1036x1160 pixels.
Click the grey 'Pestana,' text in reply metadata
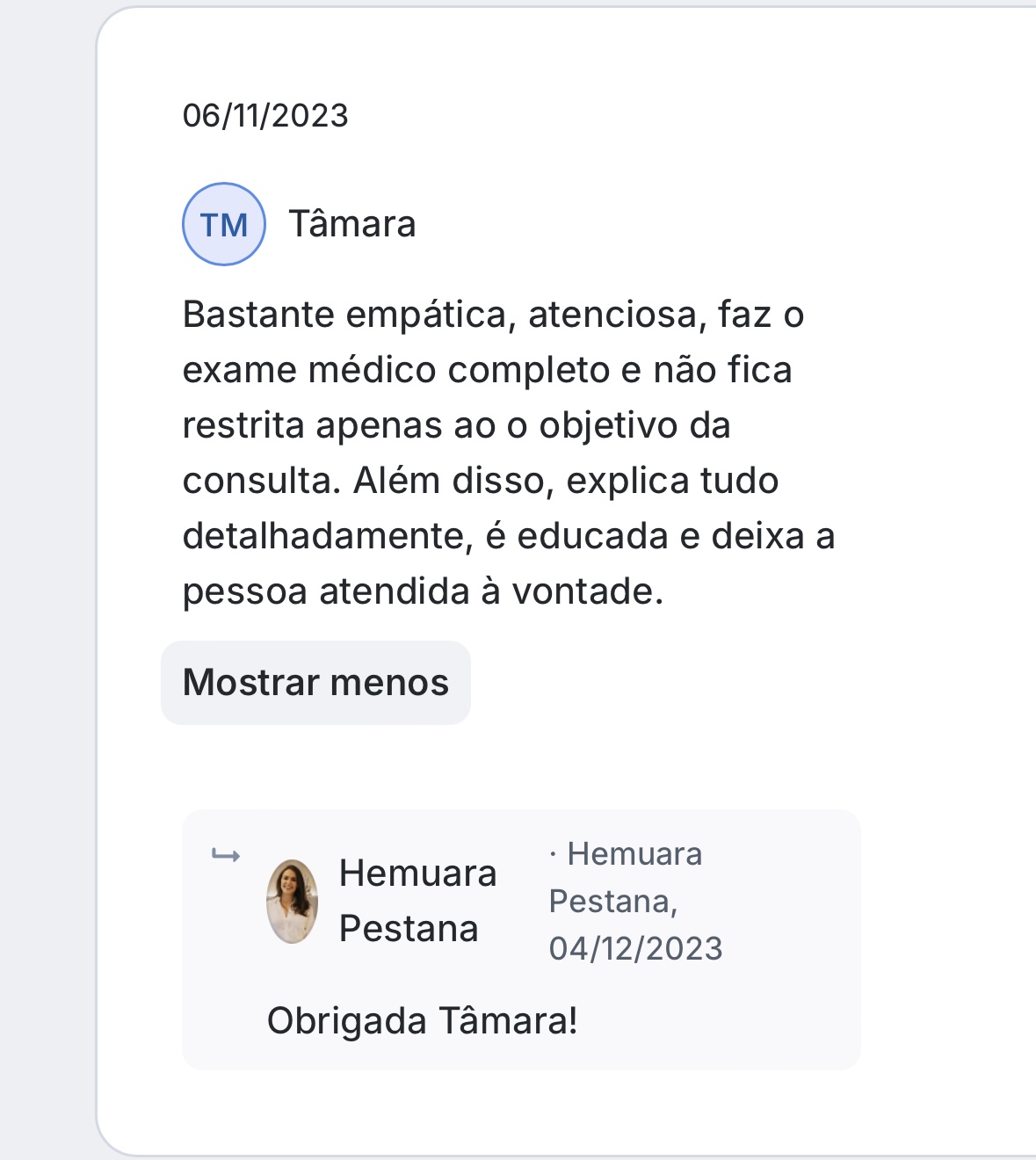point(612,902)
